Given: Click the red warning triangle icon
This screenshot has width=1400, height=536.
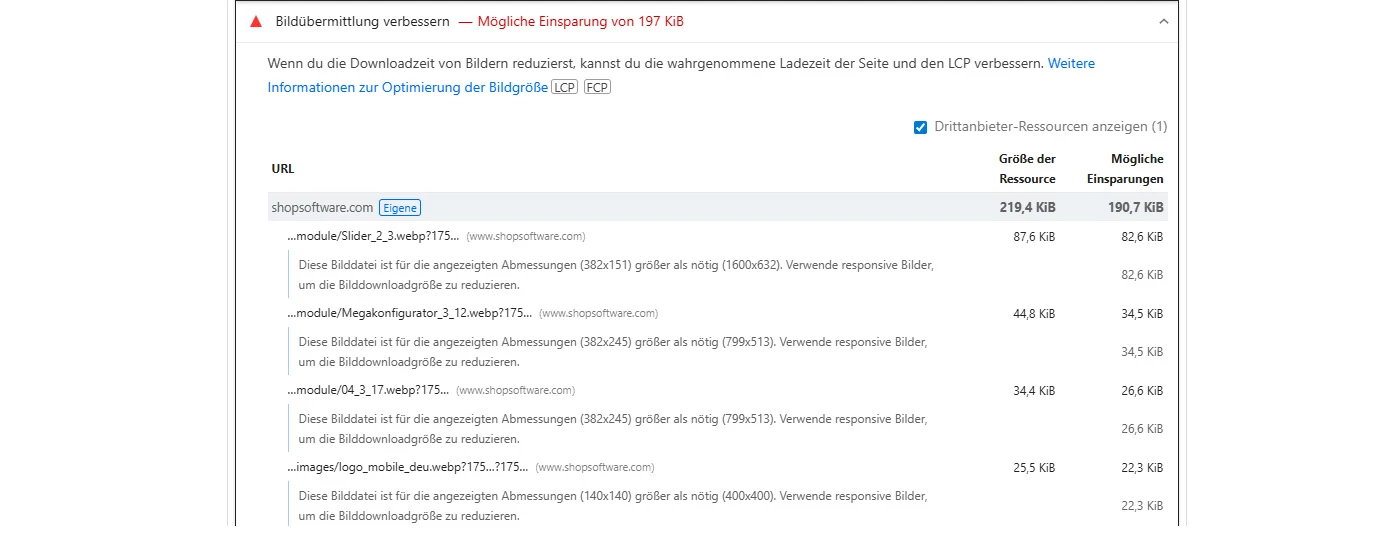Looking at the screenshot, I should pyautogui.click(x=256, y=21).
